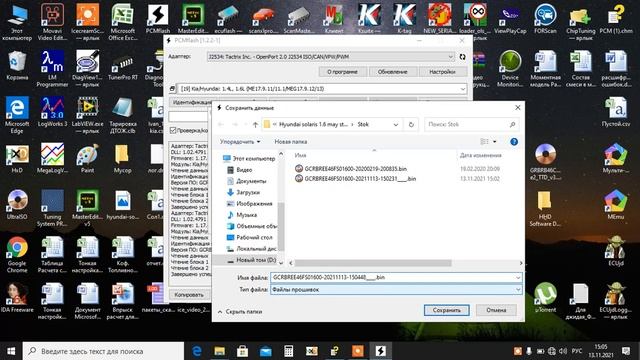
Task: Open the Calculator taskbar icon
Action: [288, 351]
